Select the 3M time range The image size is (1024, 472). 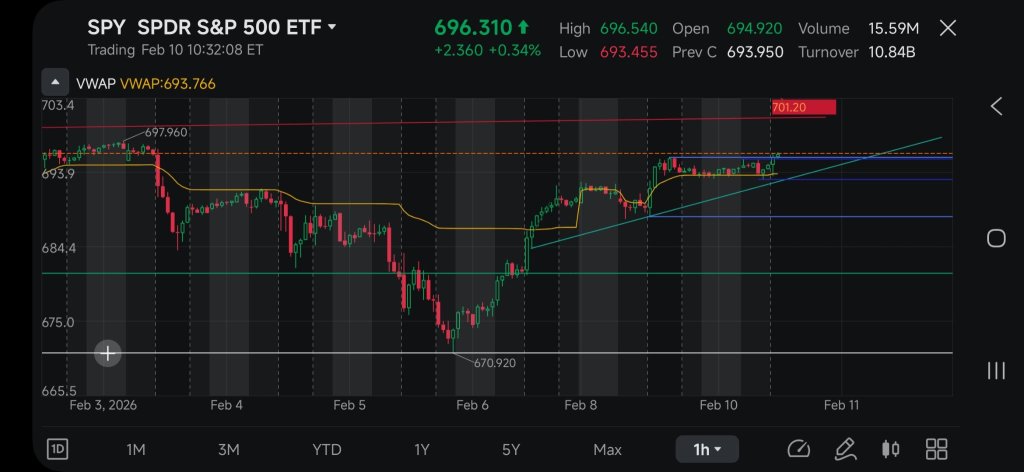coord(229,450)
